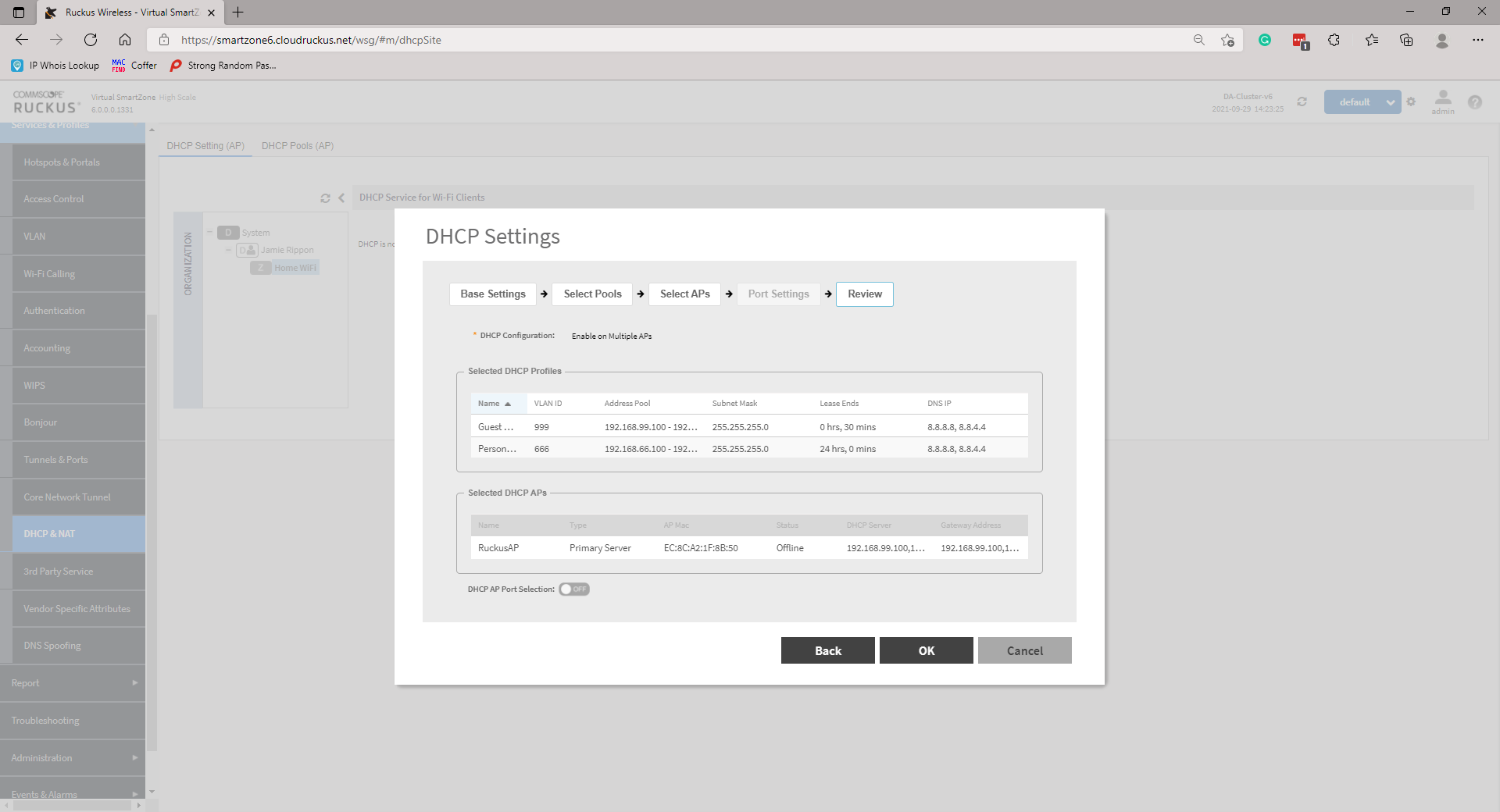Cancel the DHCP Settings dialog
Screen dimensions: 1500x812
pos(1024,650)
